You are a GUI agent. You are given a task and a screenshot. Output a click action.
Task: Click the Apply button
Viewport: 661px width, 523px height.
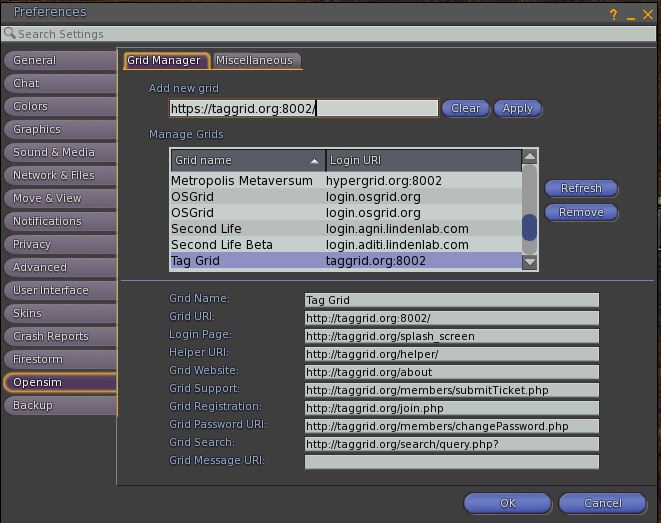(518, 108)
